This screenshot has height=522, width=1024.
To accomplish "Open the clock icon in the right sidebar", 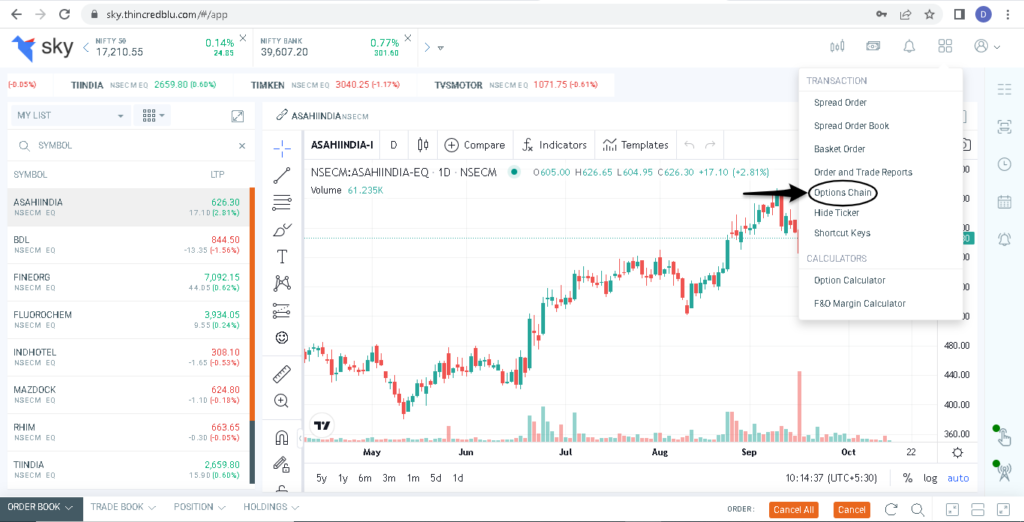I will click(1004, 165).
